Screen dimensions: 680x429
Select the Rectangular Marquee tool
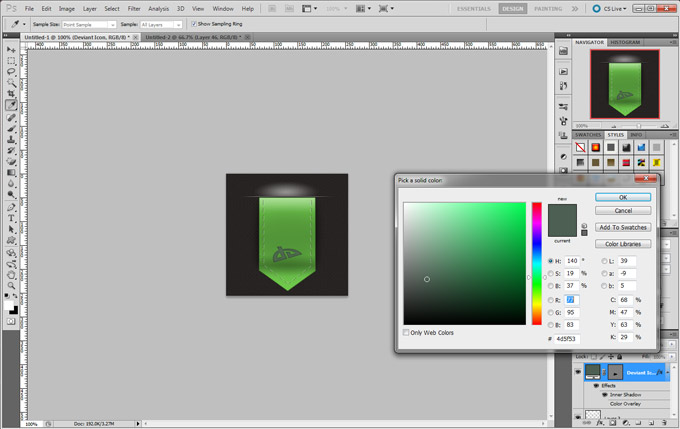coord(12,60)
